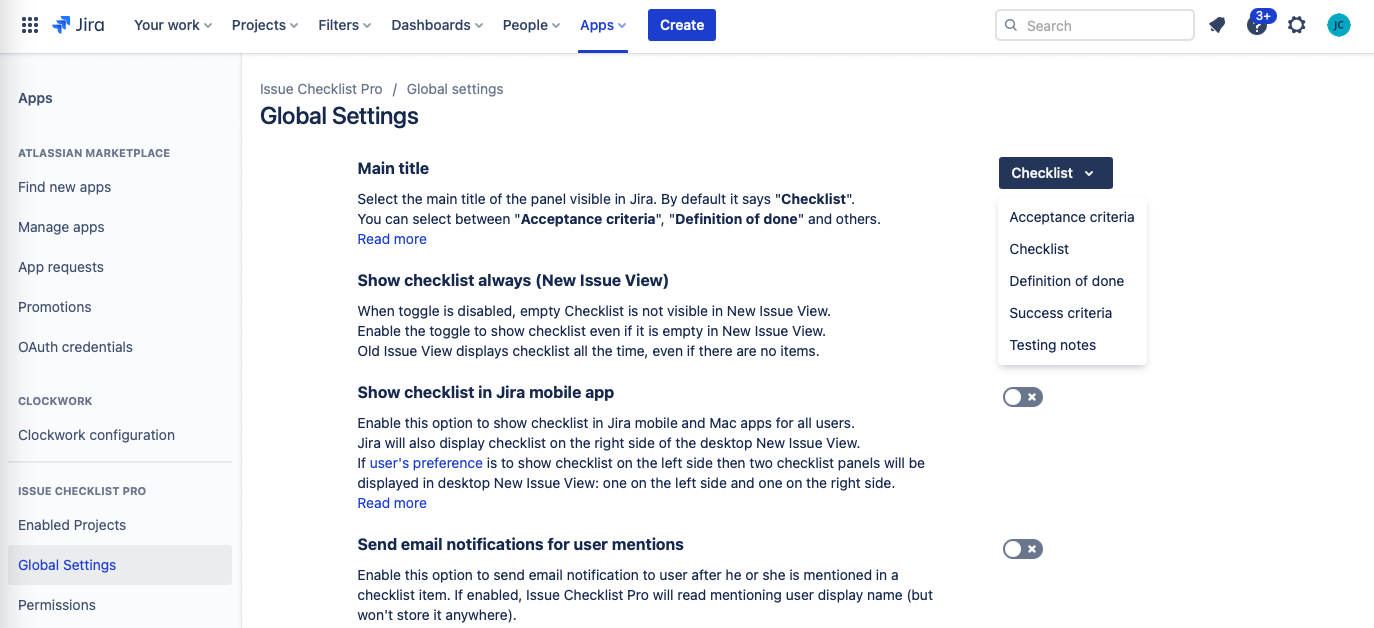Toggle Show checklist in Jira mobile app
The image size is (1374, 628).
[x=1022, y=397]
